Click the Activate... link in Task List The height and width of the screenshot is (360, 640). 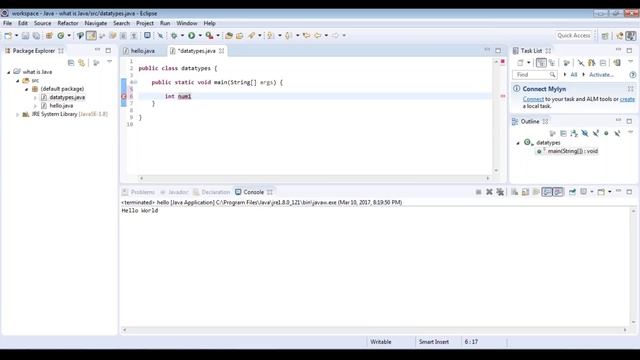[601, 75]
